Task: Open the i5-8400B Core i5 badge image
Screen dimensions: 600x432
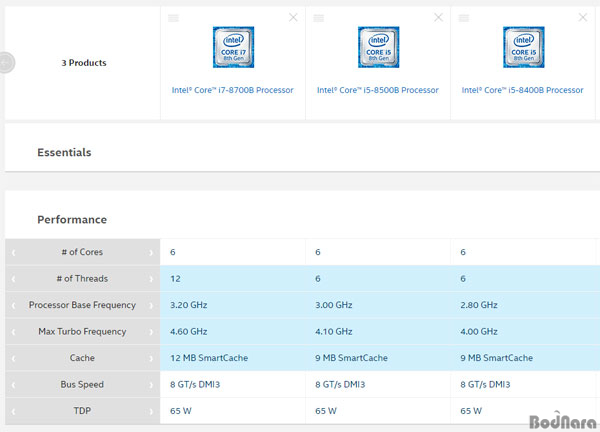Action: coord(523,47)
